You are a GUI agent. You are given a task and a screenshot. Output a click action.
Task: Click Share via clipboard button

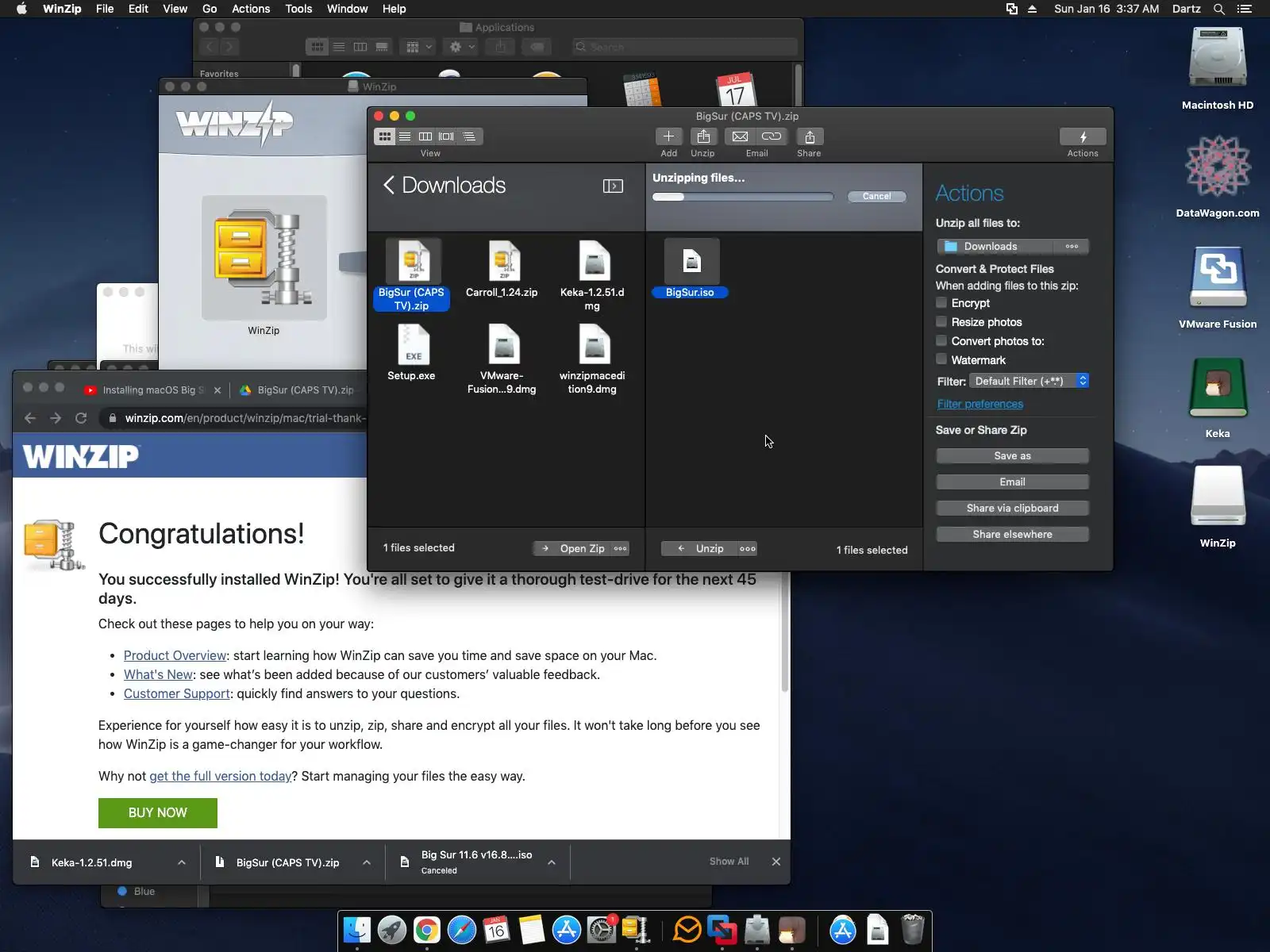(1013, 509)
